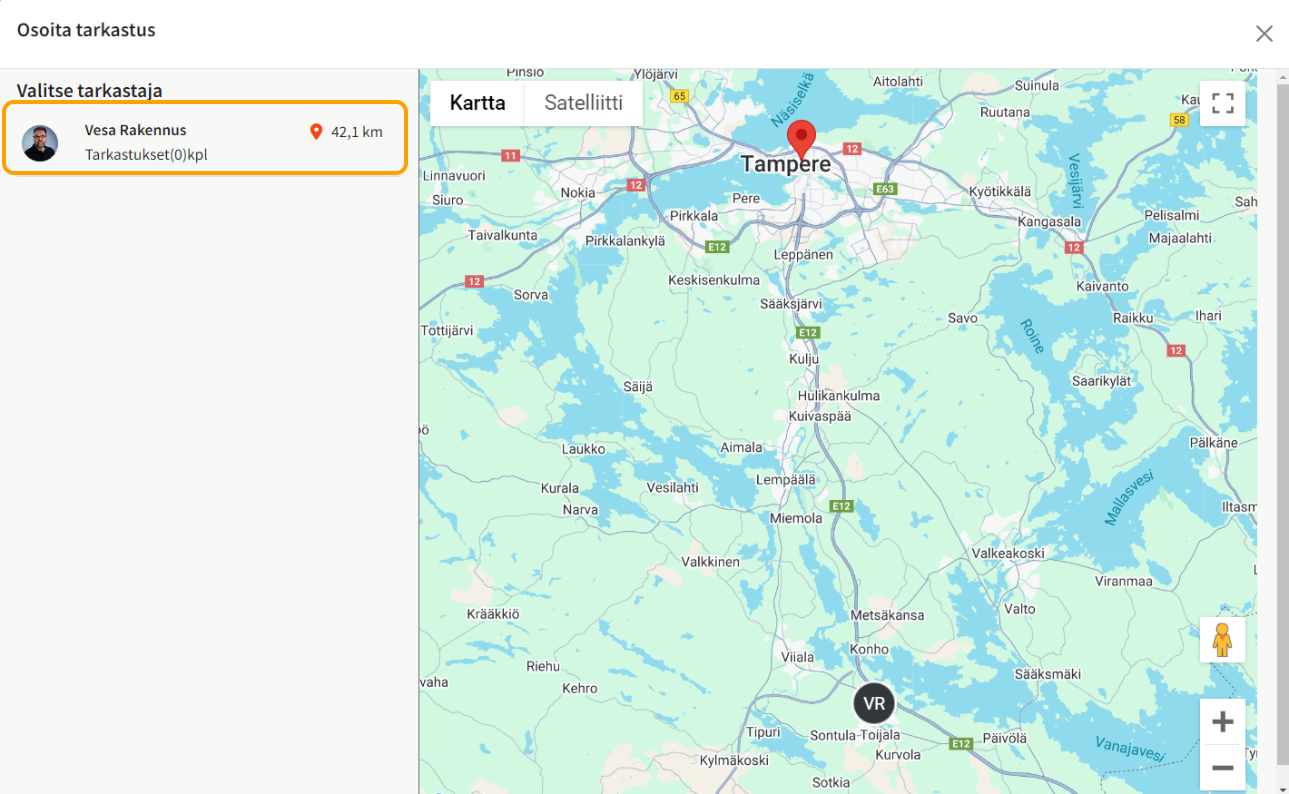Click the Nokia map label
Screen dimensions: 1289x794
578,193
